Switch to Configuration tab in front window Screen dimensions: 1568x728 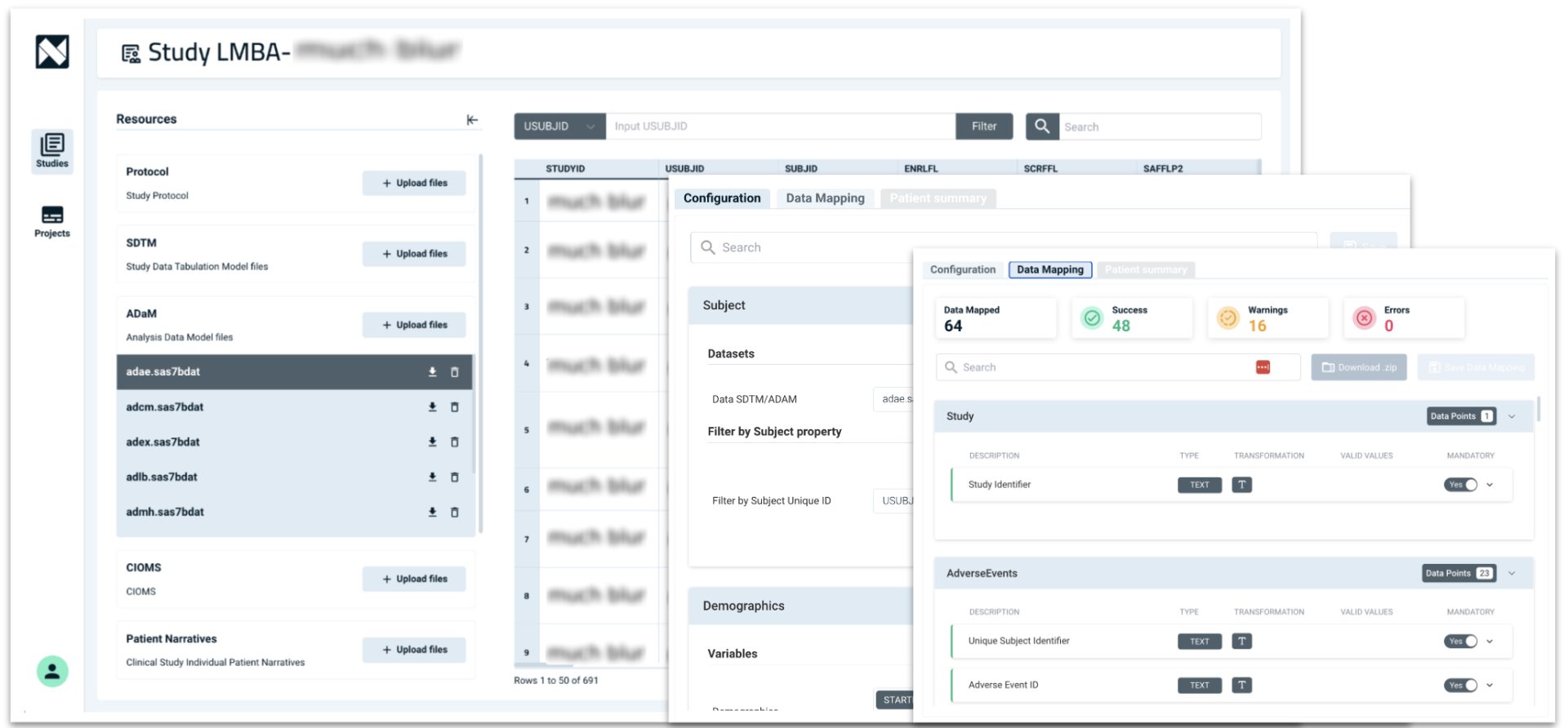pyautogui.click(x=963, y=270)
